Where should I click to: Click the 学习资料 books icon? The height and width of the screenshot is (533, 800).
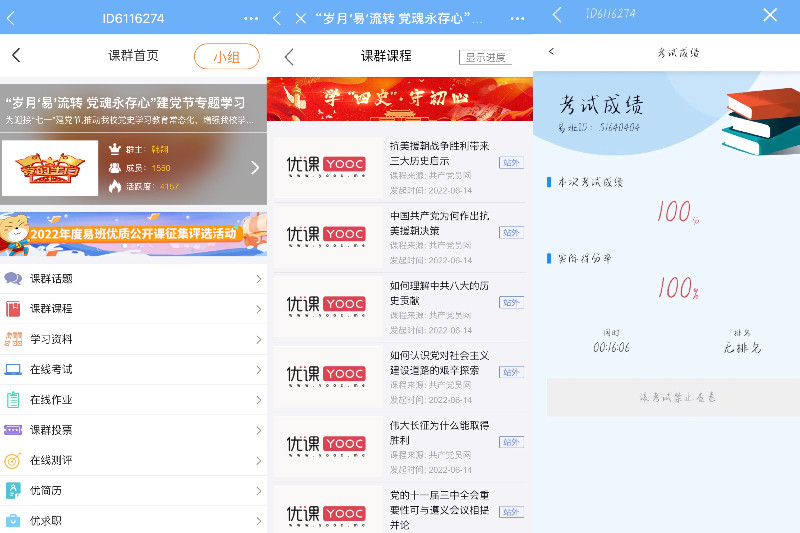[x=13, y=339]
